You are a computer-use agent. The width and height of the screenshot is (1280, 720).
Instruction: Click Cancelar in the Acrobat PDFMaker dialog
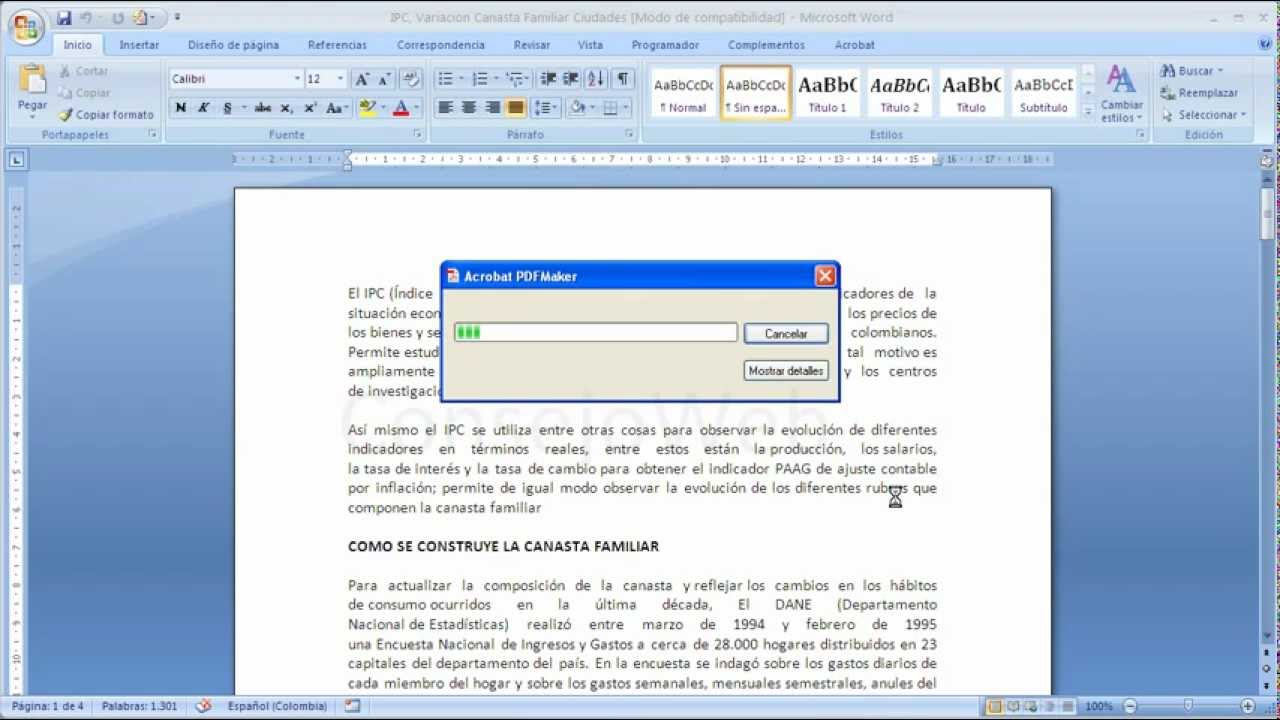coord(786,334)
